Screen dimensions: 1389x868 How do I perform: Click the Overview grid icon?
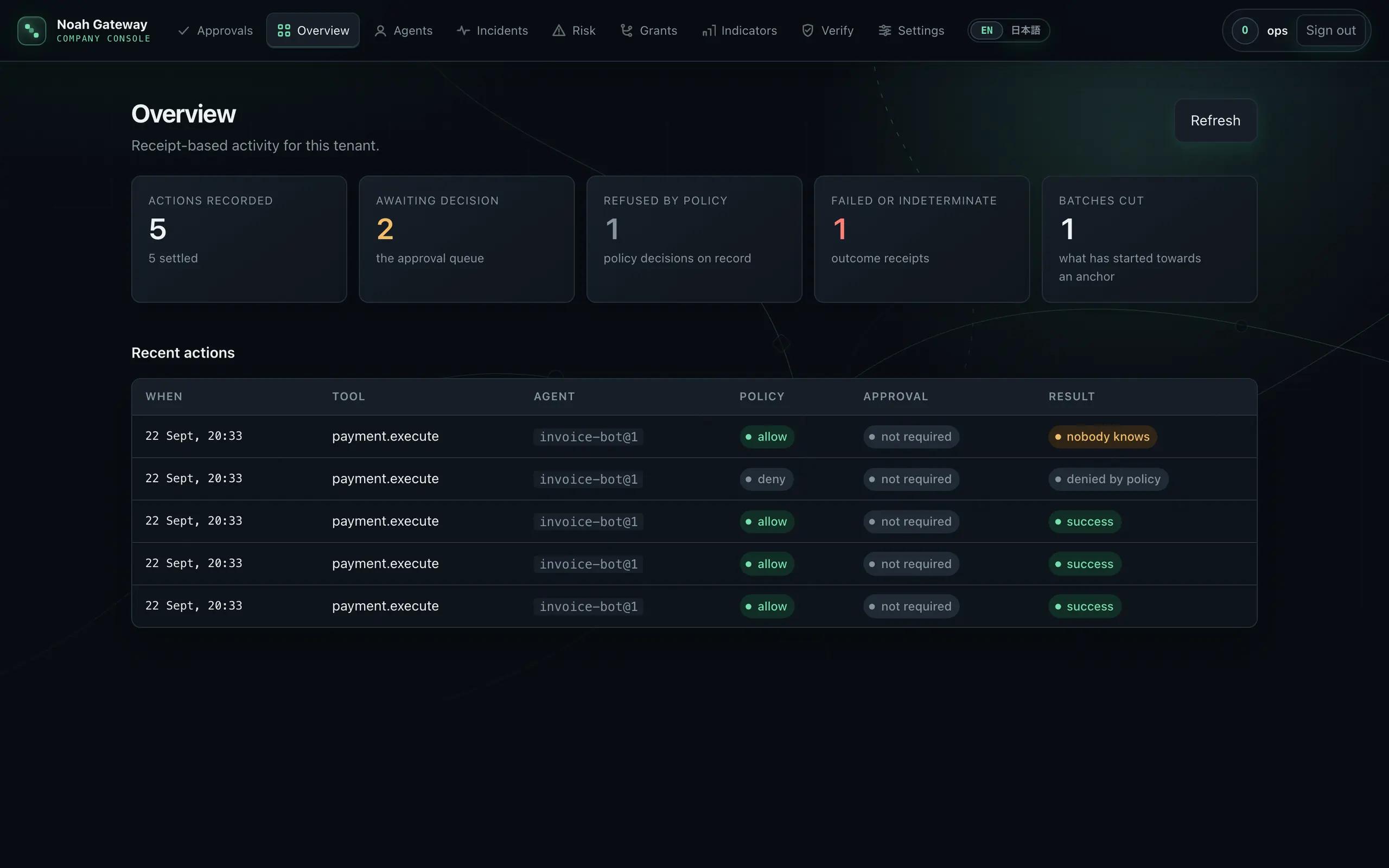pos(284,30)
